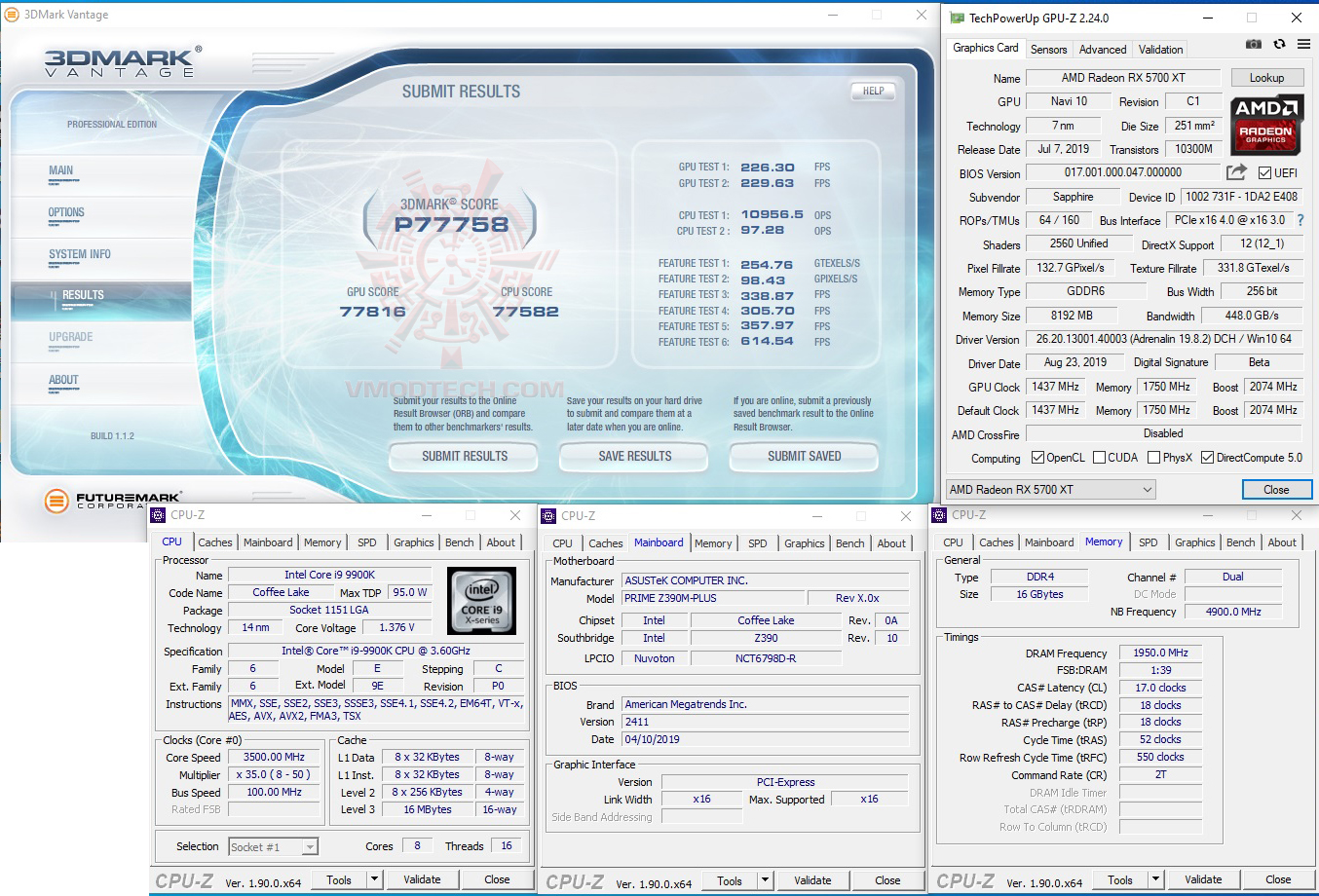Open Tools dropdown arrow in CPU window

click(x=373, y=879)
